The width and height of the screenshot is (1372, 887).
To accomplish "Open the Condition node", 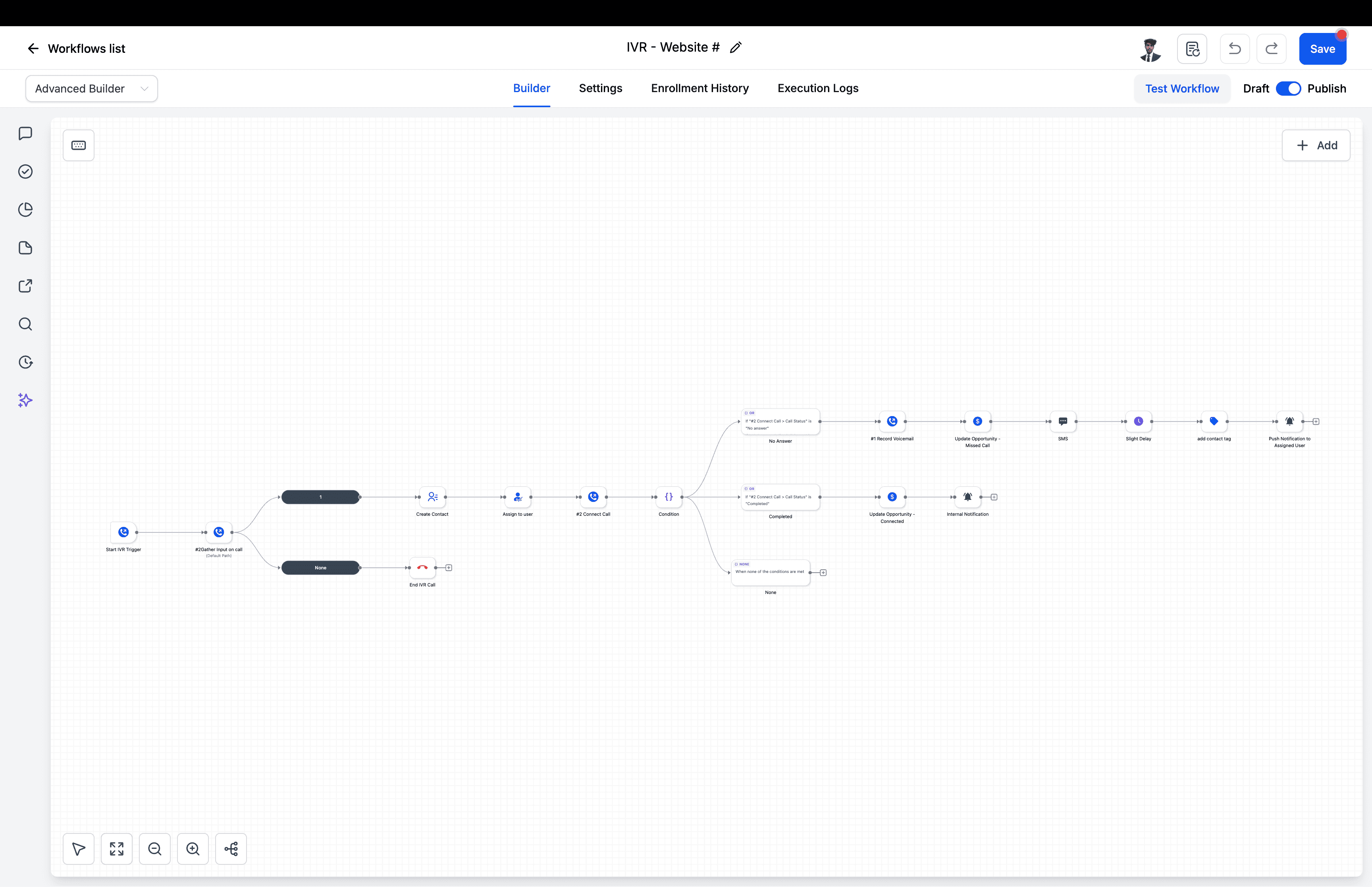I will [x=669, y=497].
